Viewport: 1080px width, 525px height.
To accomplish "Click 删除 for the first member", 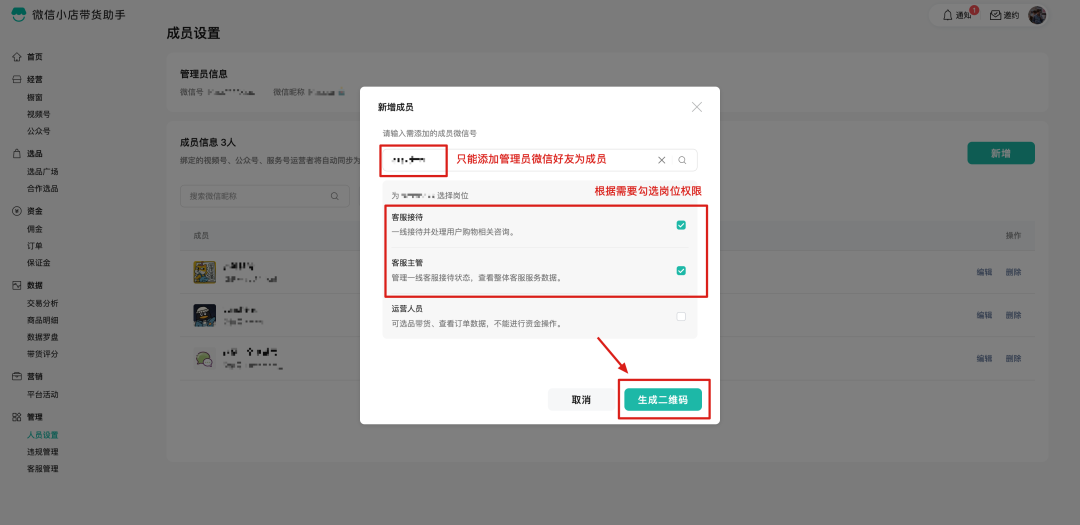I will click(1013, 272).
